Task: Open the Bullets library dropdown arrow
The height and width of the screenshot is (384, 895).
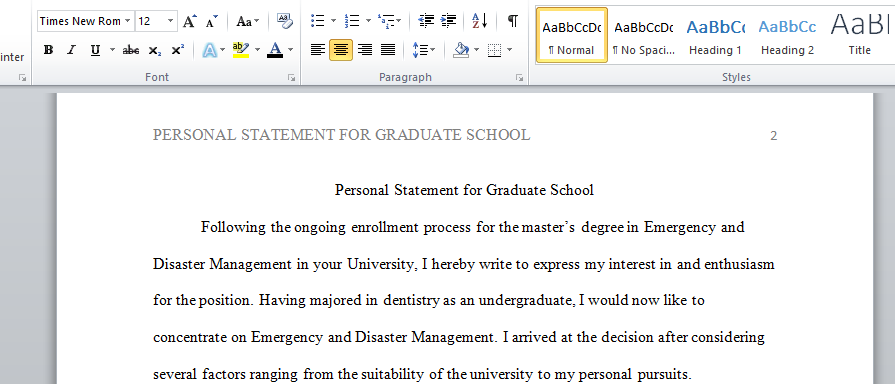Action: point(333,22)
